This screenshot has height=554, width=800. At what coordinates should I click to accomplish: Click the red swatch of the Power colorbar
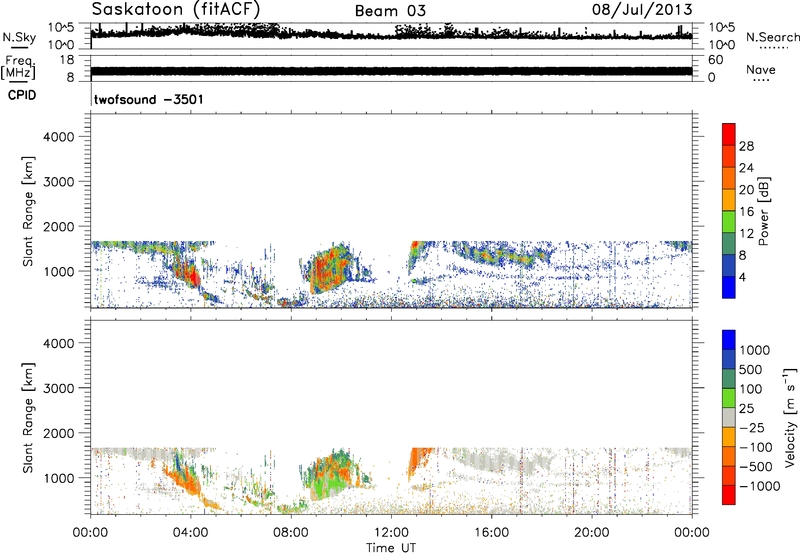tap(729, 134)
